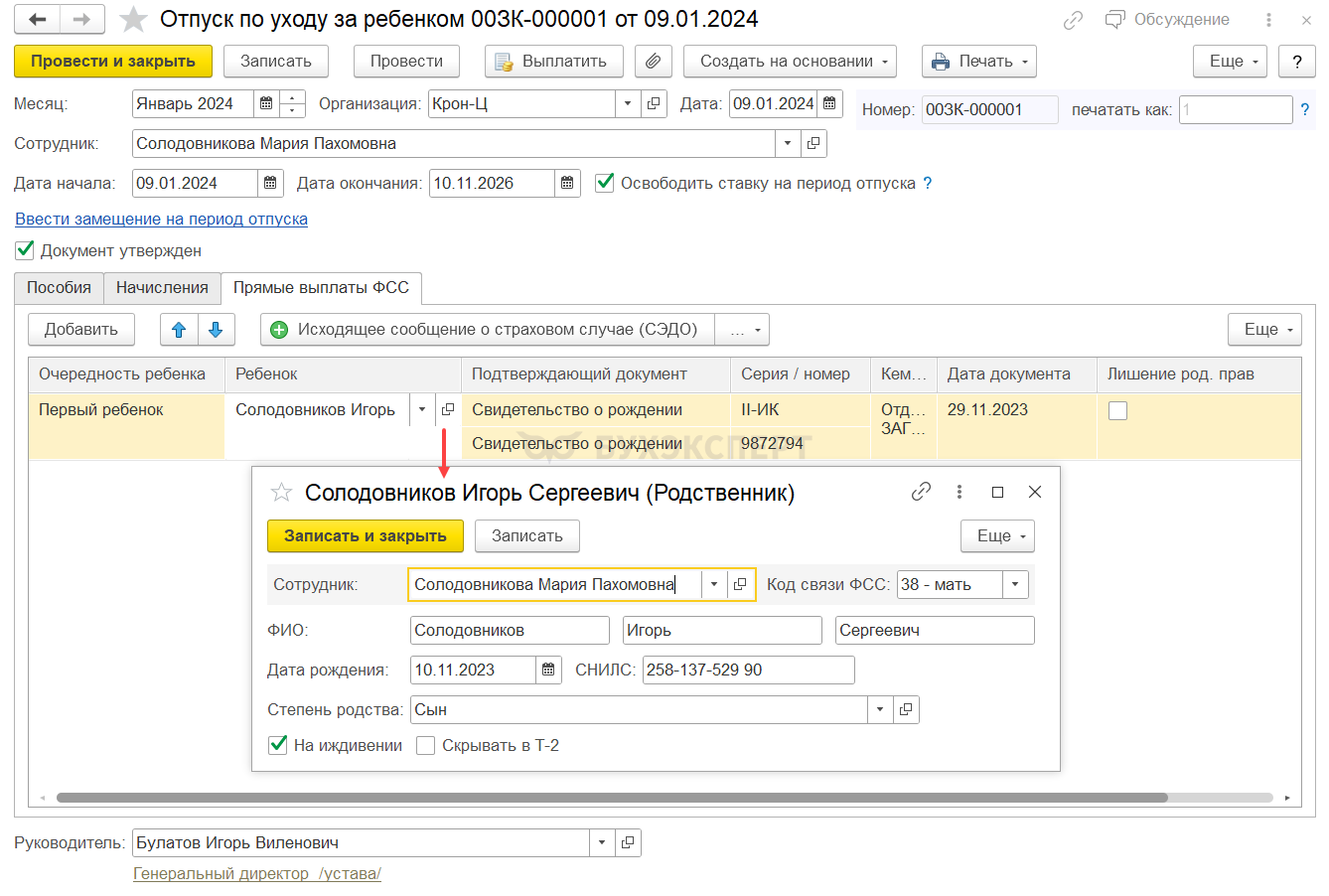Open Сотрудник card via open-form icon
The width and height of the screenshot is (1329, 896).
click(x=813, y=143)
